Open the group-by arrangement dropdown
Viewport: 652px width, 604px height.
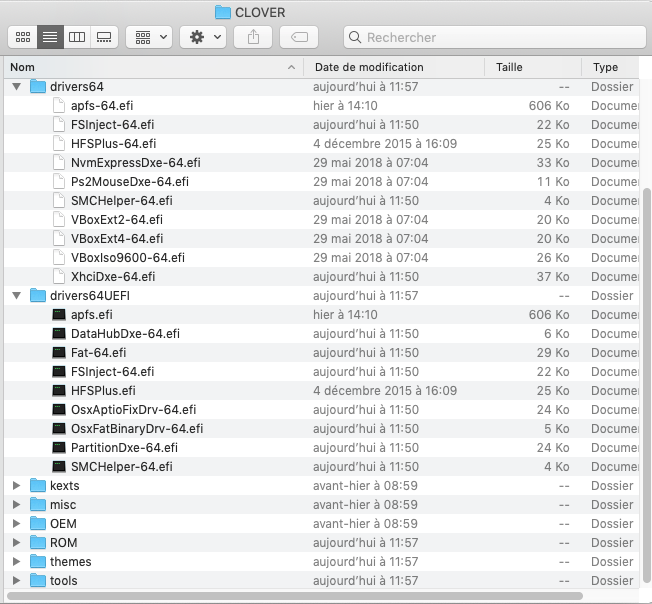(149, 37)
